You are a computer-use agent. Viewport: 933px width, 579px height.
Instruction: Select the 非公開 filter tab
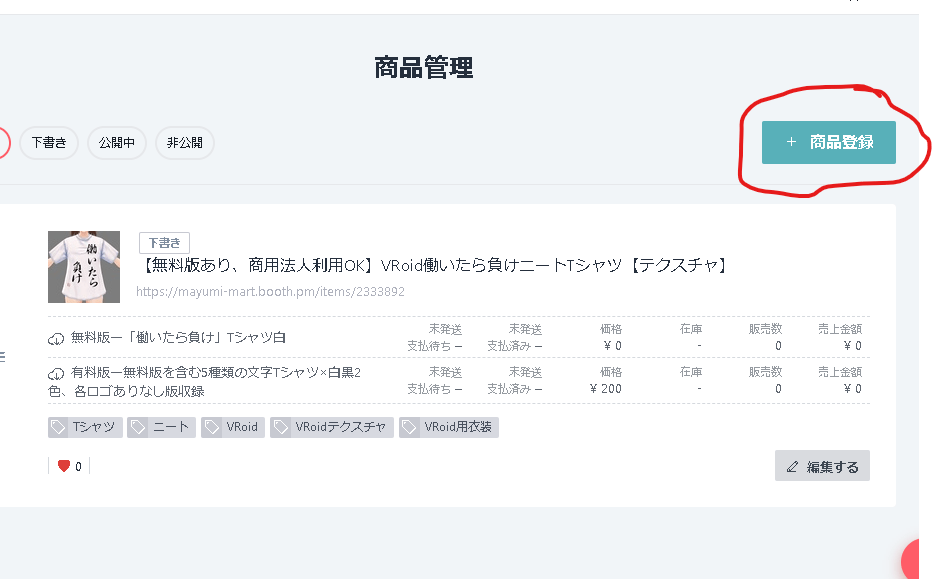pos(184,143)
